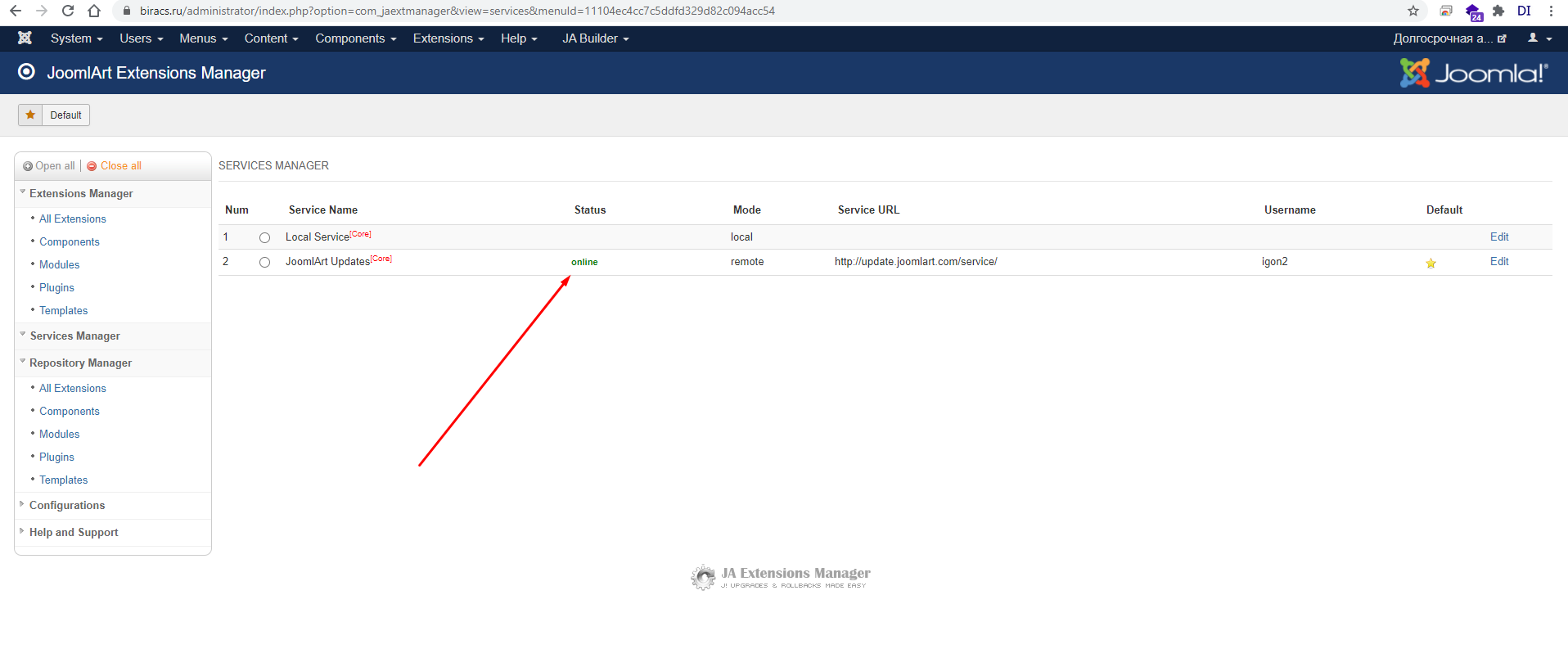Viewport: 1568px width, 667px height.
Task: Open Templates under Extensions Manager
Action: tap(64, 311)
